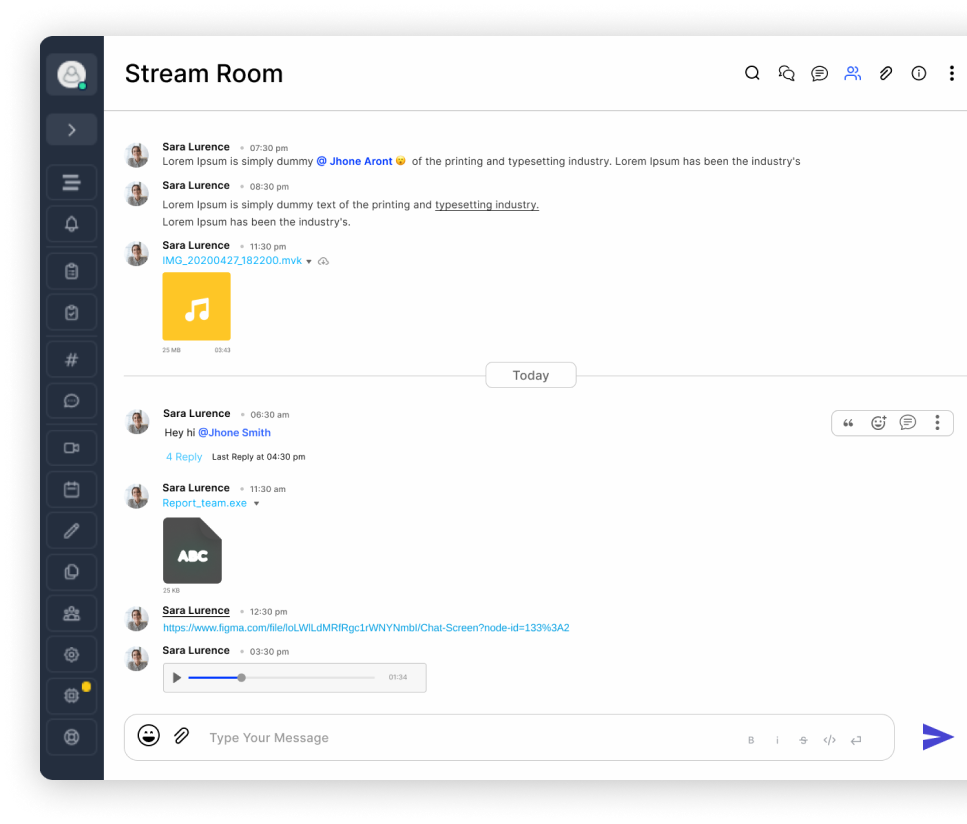Send message with blue arrow button
Image resolution: width=967 pixels, height=824 pixels.
tap(937, 737)
